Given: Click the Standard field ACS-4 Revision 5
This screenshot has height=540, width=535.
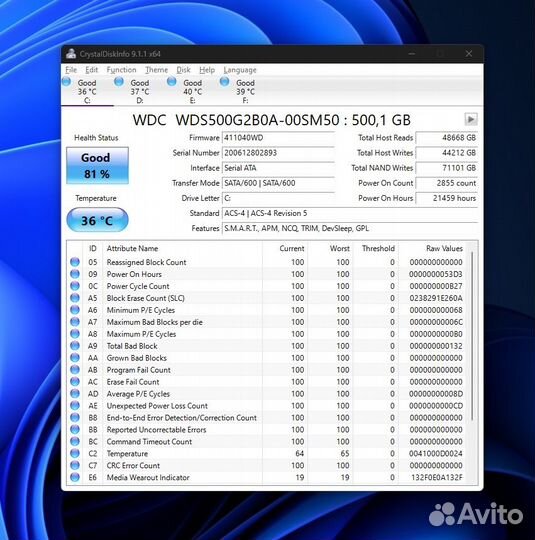Looking at the screenshot, I should tap(350, 214).
